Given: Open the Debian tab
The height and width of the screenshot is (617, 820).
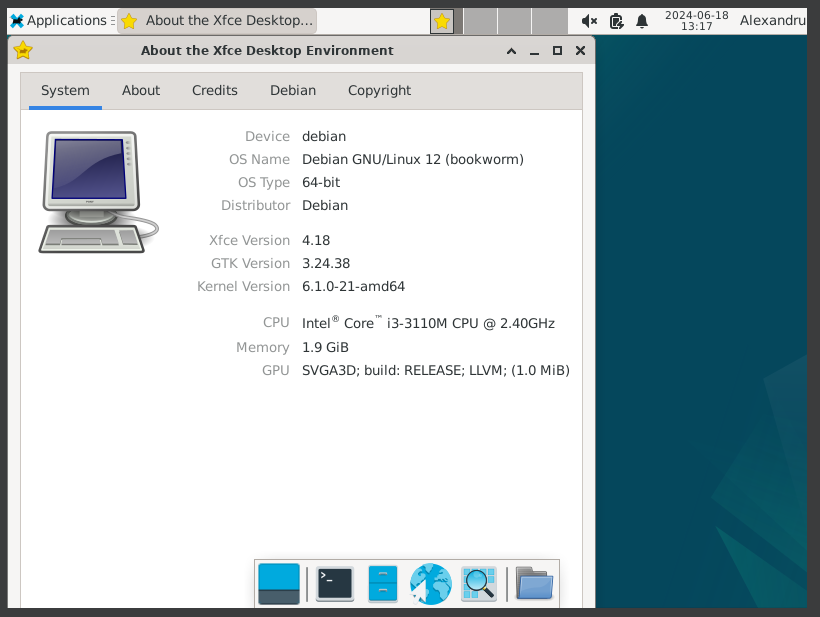Looking at the screenshot, I should [x=292, y=90].
